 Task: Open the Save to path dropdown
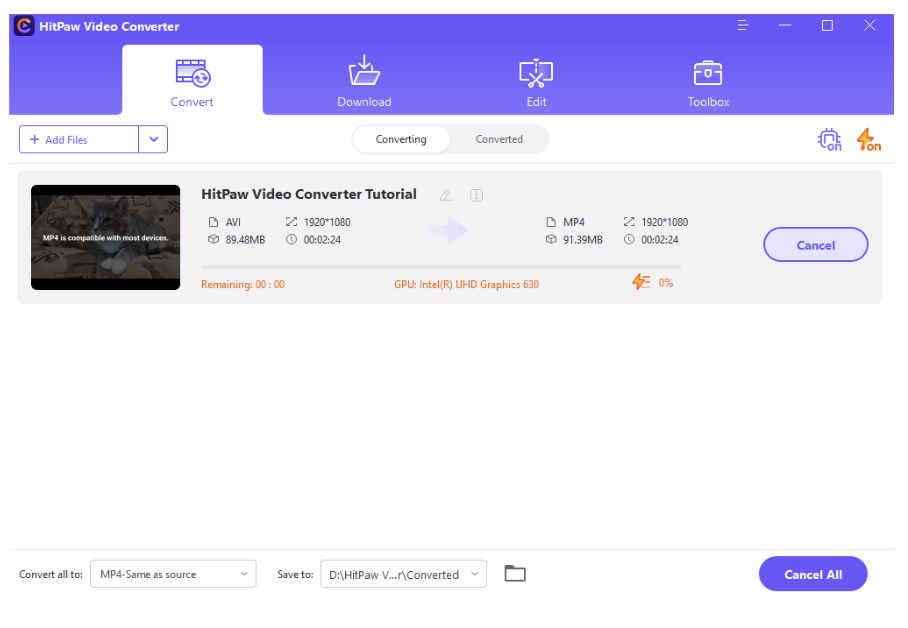404,574
